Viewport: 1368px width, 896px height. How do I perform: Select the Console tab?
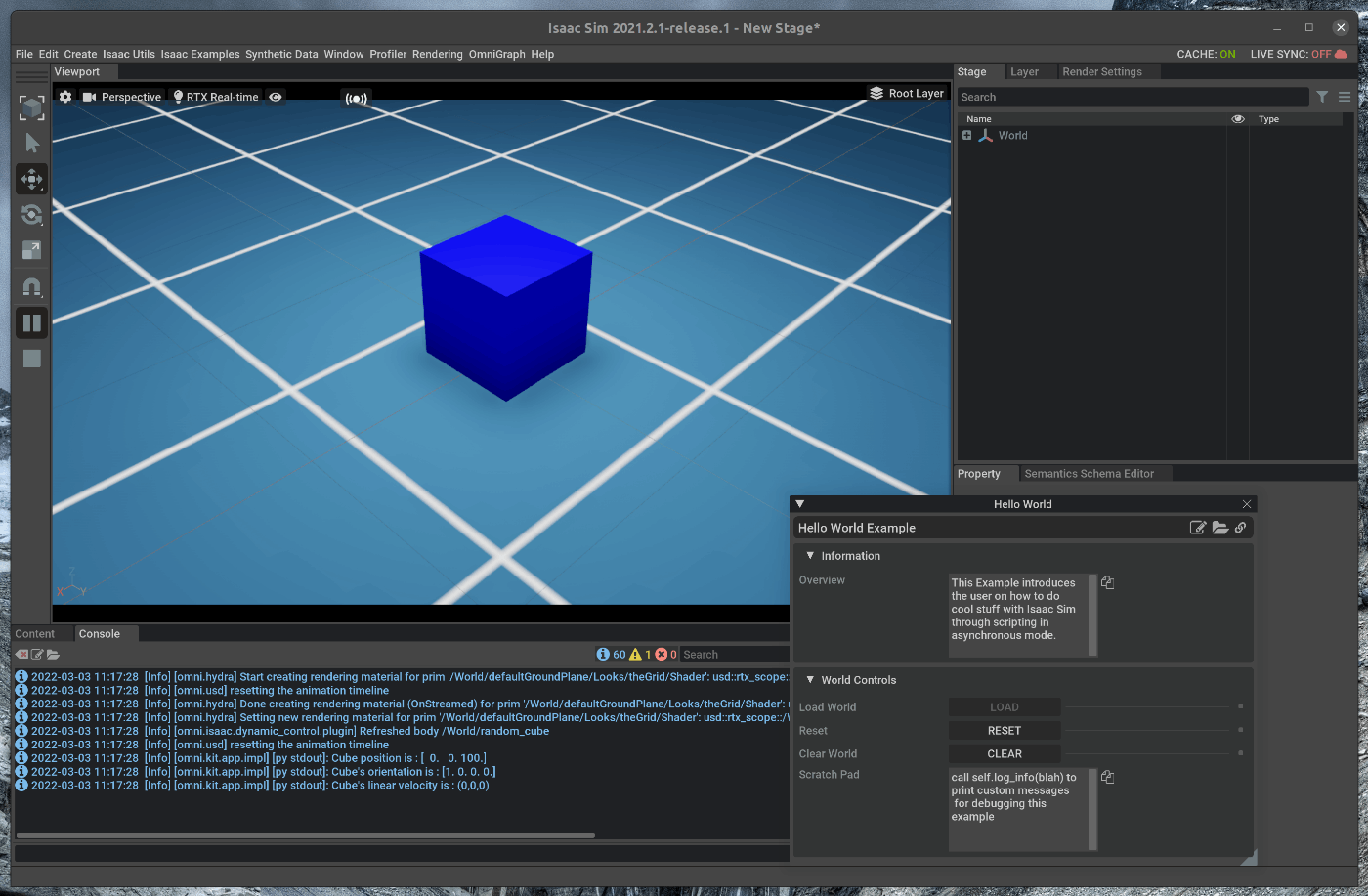(100, 634)
